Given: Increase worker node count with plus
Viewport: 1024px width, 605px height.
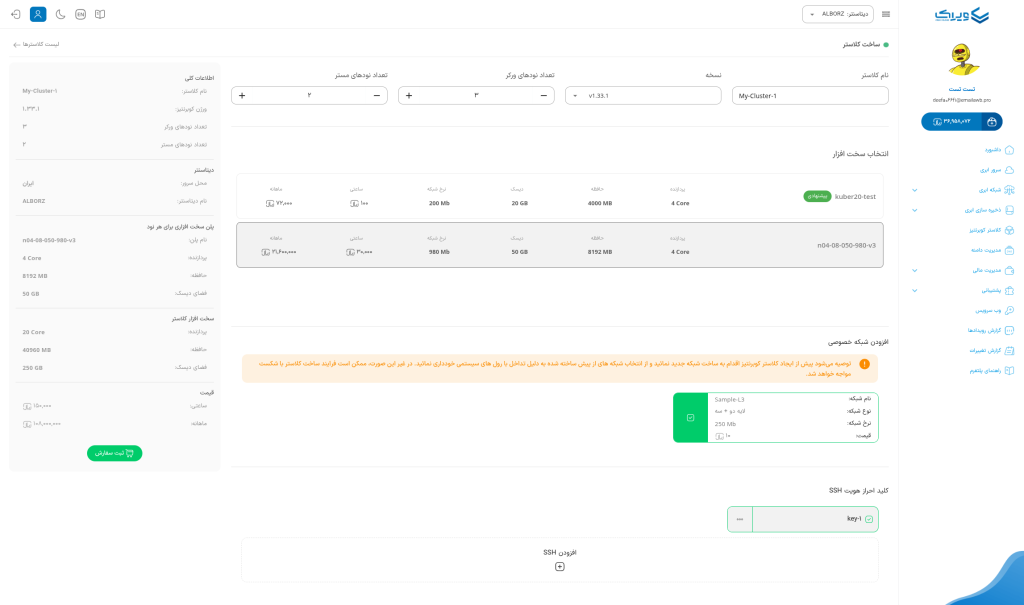Looking at the screenshot, I should (409, 95).
